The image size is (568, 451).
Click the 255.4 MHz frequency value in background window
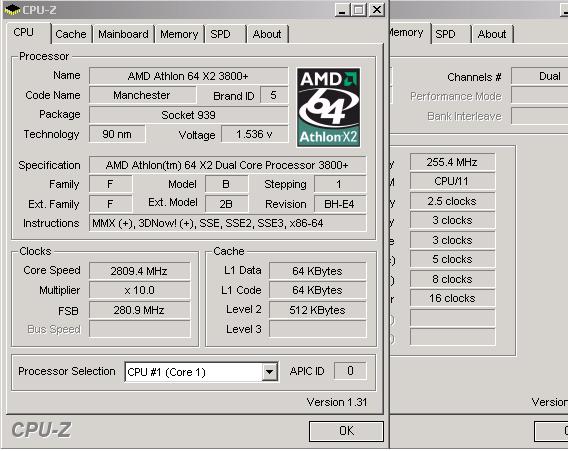coord(452,162)
